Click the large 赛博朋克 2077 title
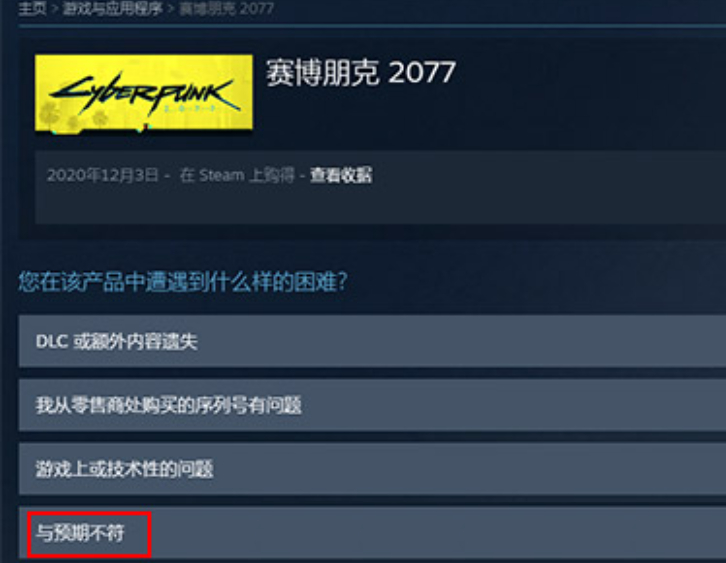 [361, 73]
